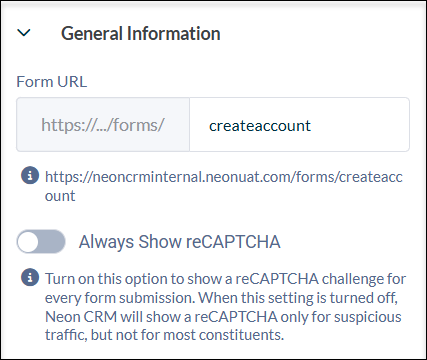This screenshot has width=427, height=360.
Task: Click the Always Show reCAPTCHA label text
Action: pyautogui.click(x=180, y=242)
